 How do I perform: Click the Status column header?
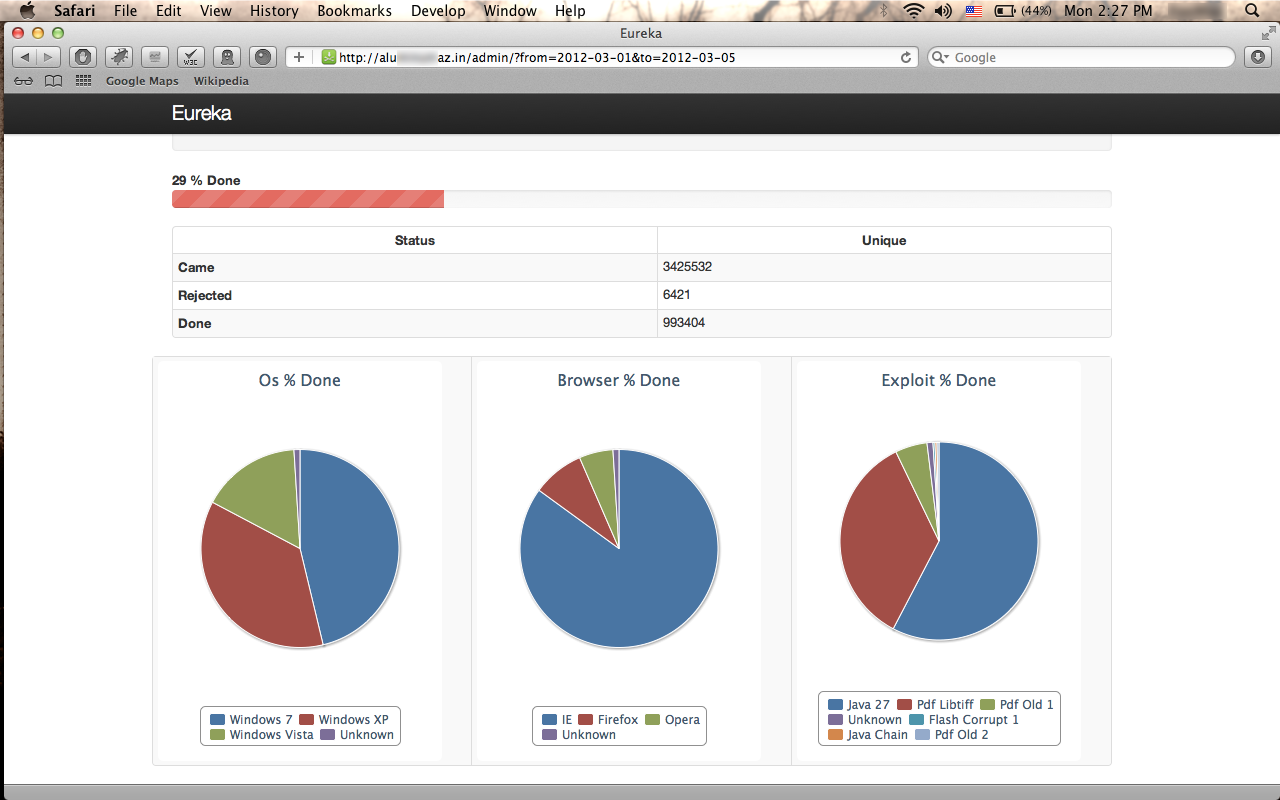tap(415, 240)
